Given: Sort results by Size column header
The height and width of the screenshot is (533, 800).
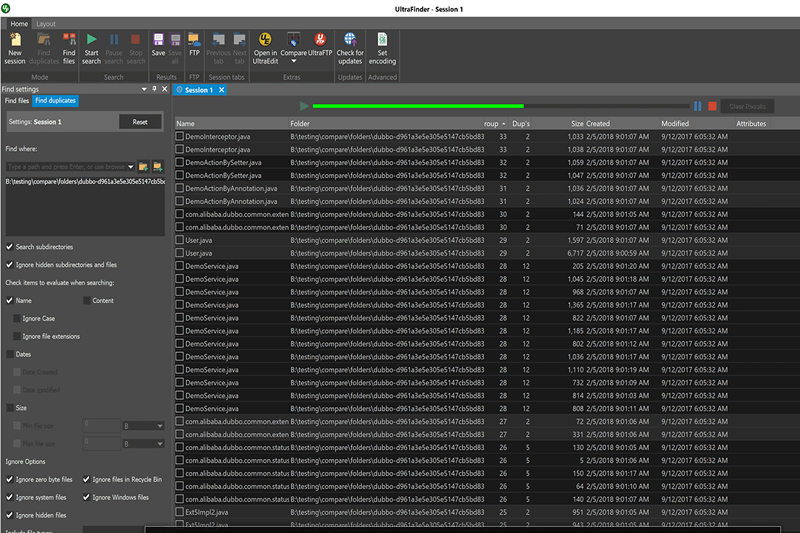Looking at the screenshot, I should 558,123.
